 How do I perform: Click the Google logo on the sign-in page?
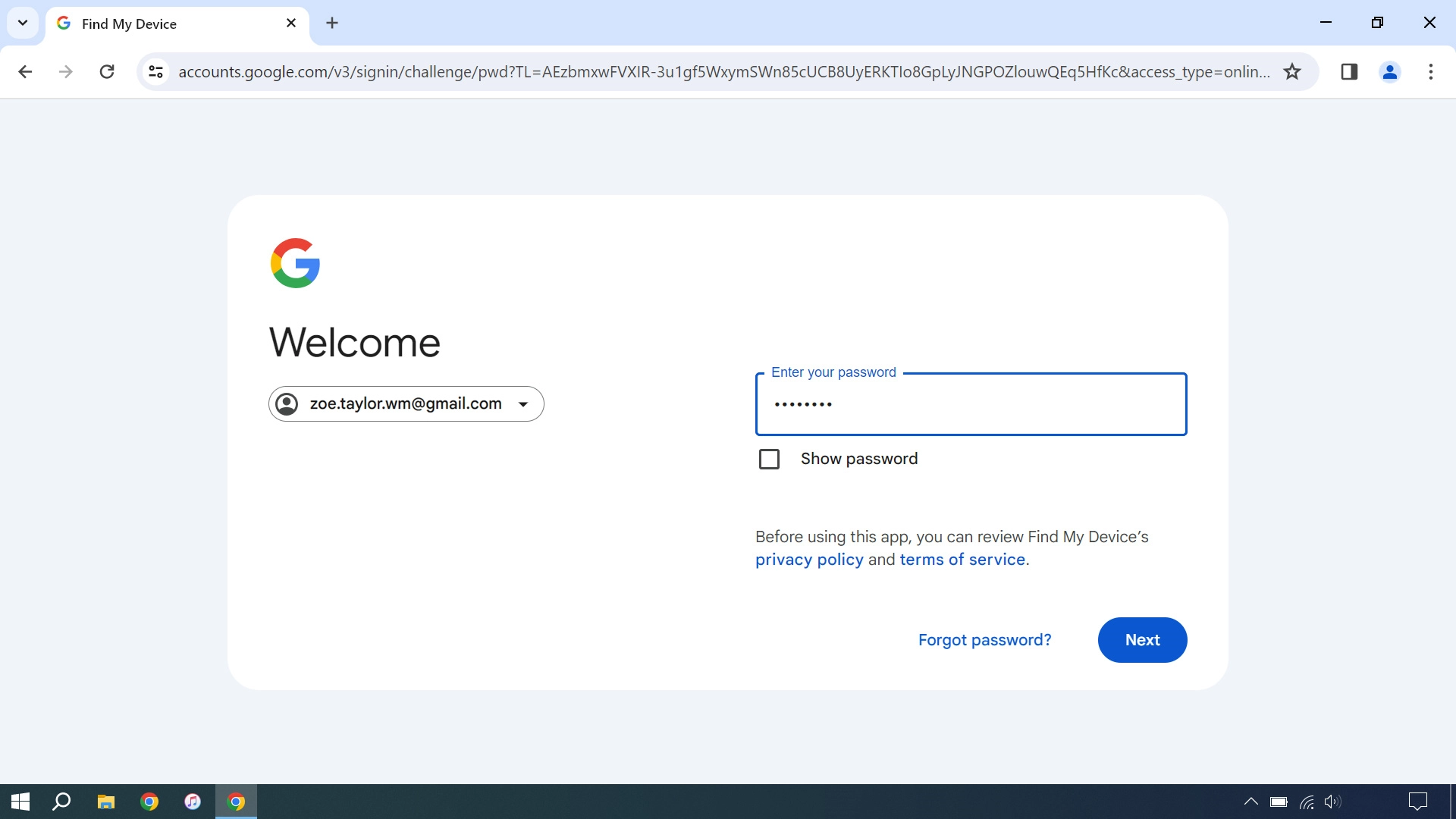(295, 263)
